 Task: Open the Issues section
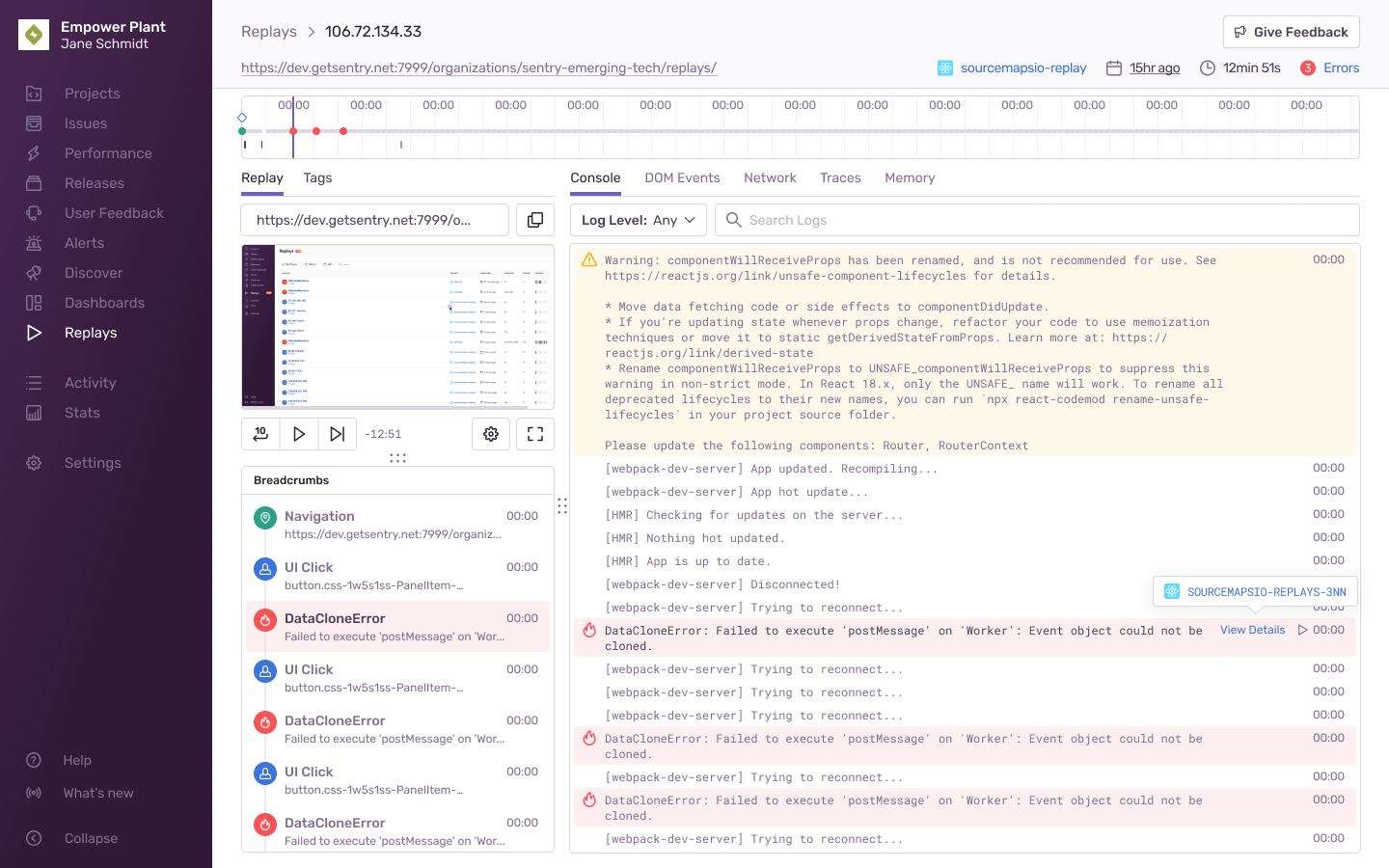86,123
